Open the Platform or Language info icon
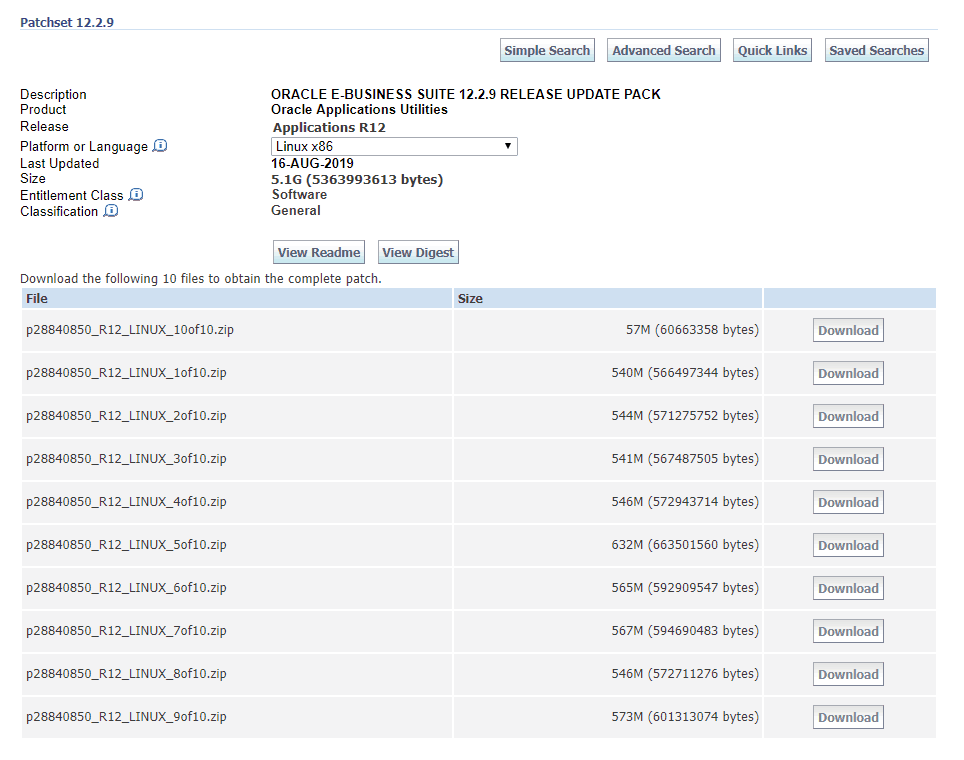Viewport: 964px width, 760px height. pyautogui.click(x=160, y=146)
